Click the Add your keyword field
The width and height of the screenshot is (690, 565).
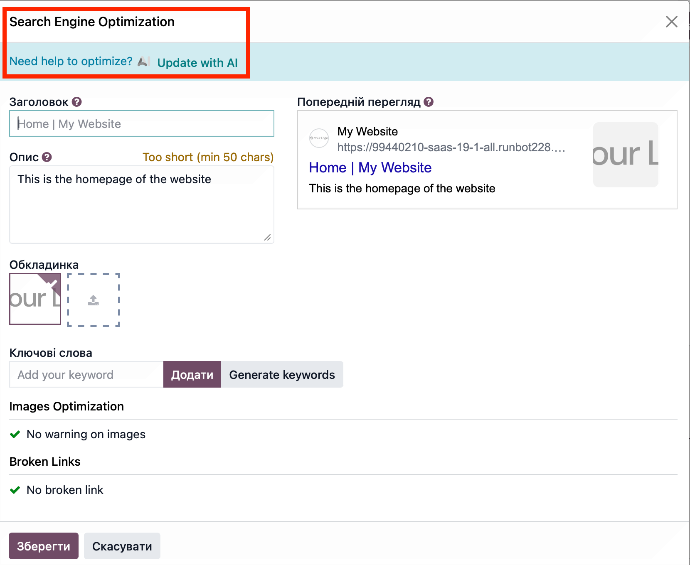pos(86,375)
